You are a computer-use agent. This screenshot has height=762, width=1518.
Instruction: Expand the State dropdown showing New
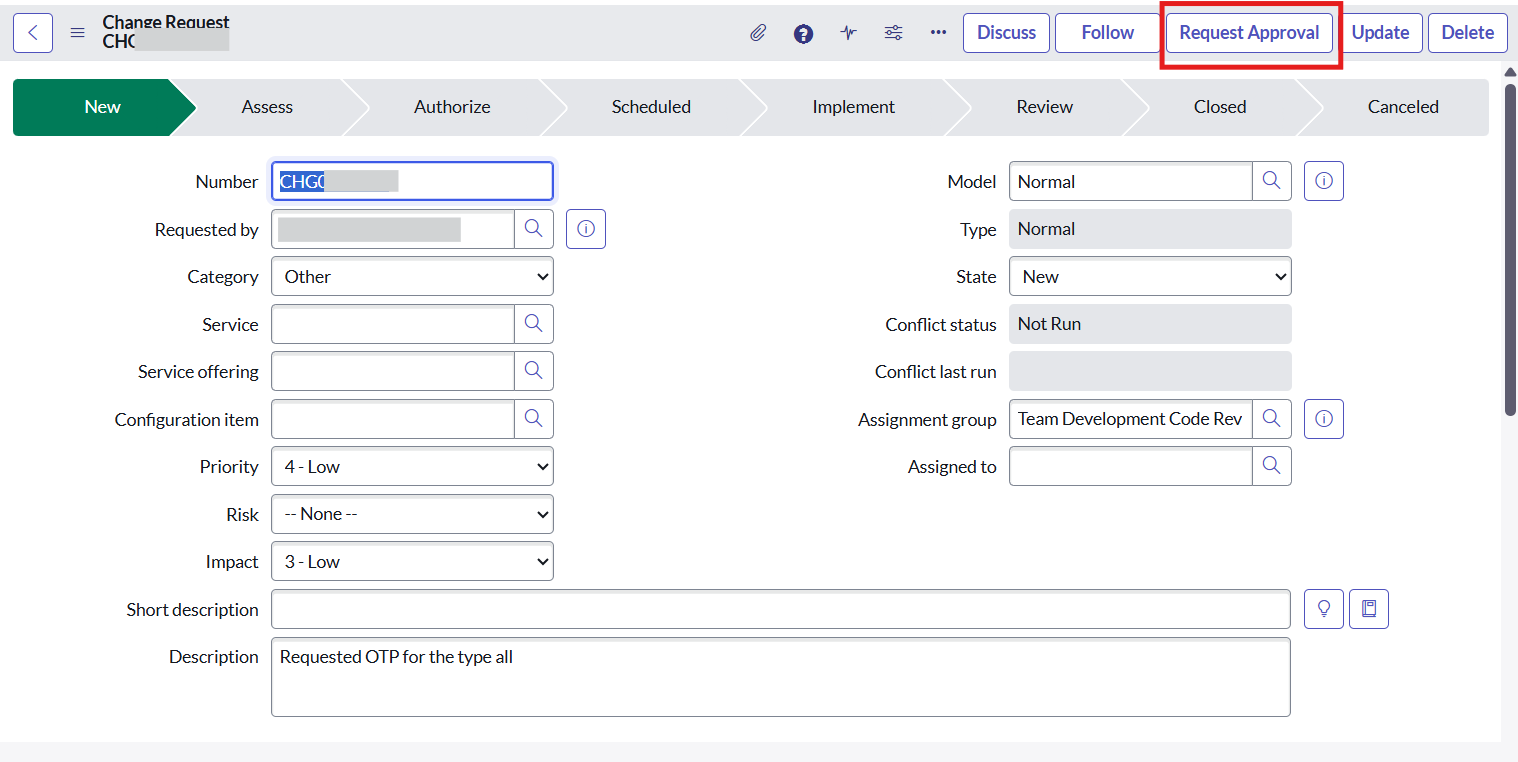(x=1150, y=276)
